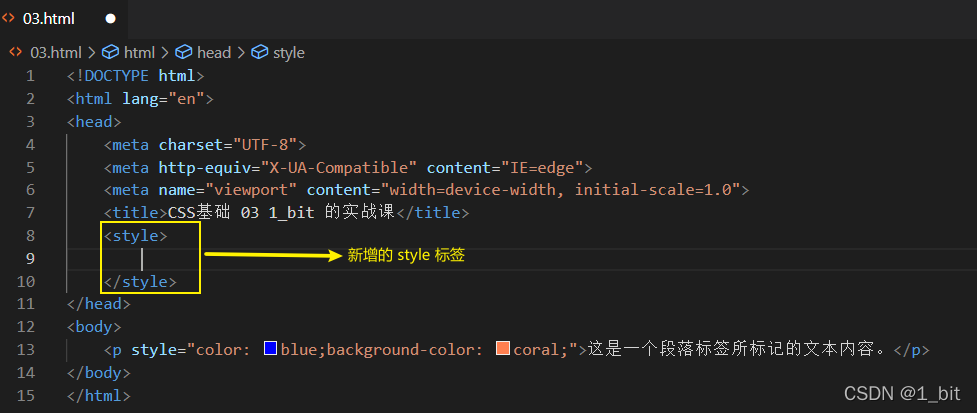Select the 03.html editor tab

tap(64, 19)
